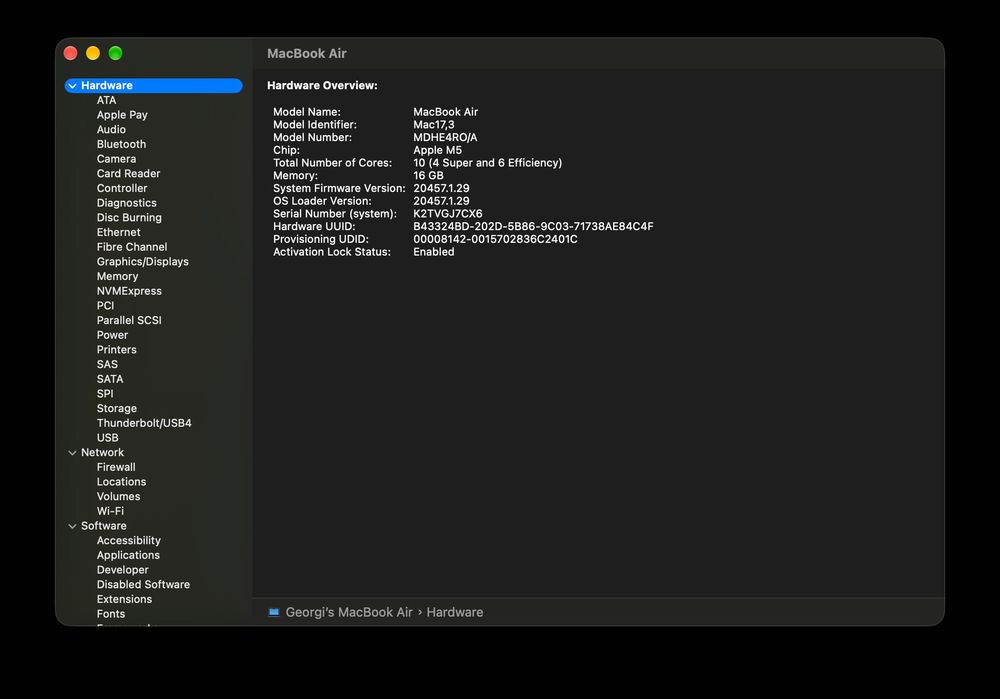Select Georgi's MacBook Air in path bar

[349, 612]
